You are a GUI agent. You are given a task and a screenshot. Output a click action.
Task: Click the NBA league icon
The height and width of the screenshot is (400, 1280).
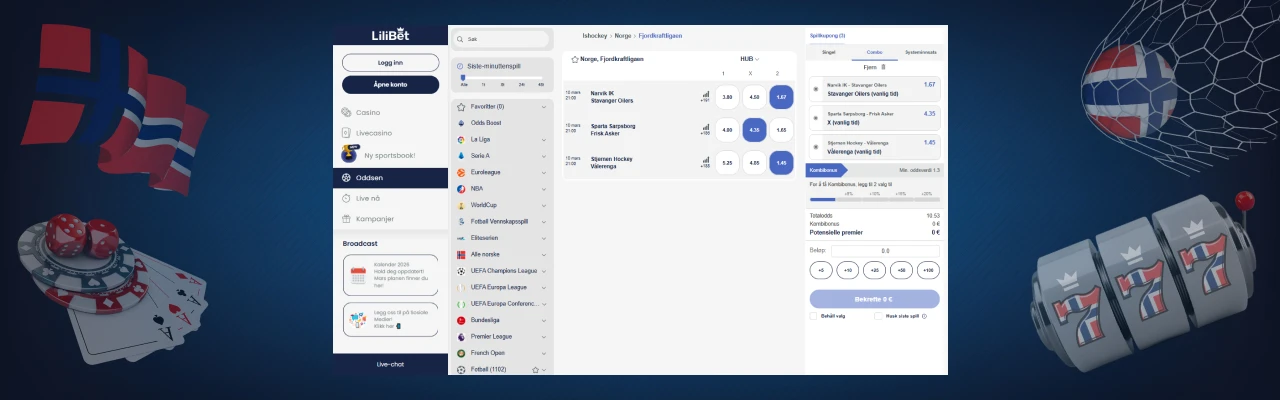pyautogui.click(x=461, y=188)
